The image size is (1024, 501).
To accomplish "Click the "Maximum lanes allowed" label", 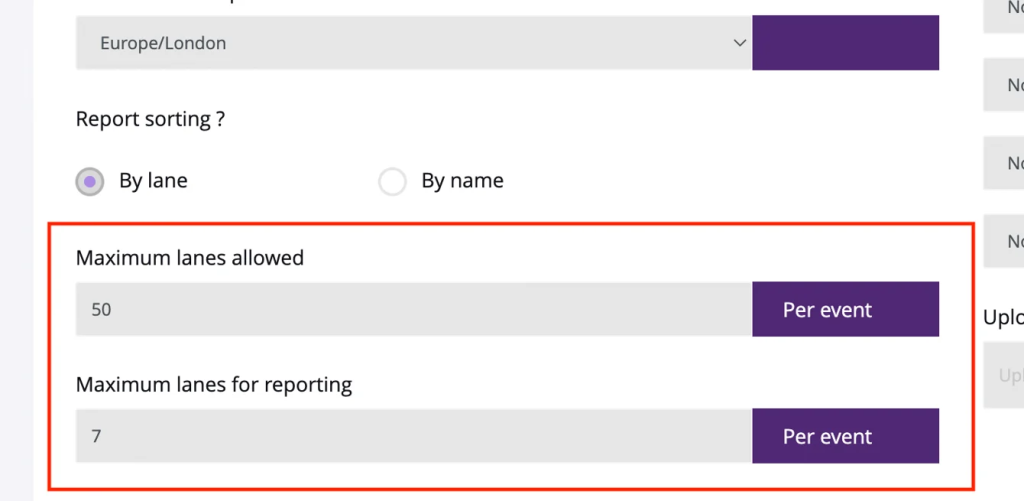I will (190, 258).
